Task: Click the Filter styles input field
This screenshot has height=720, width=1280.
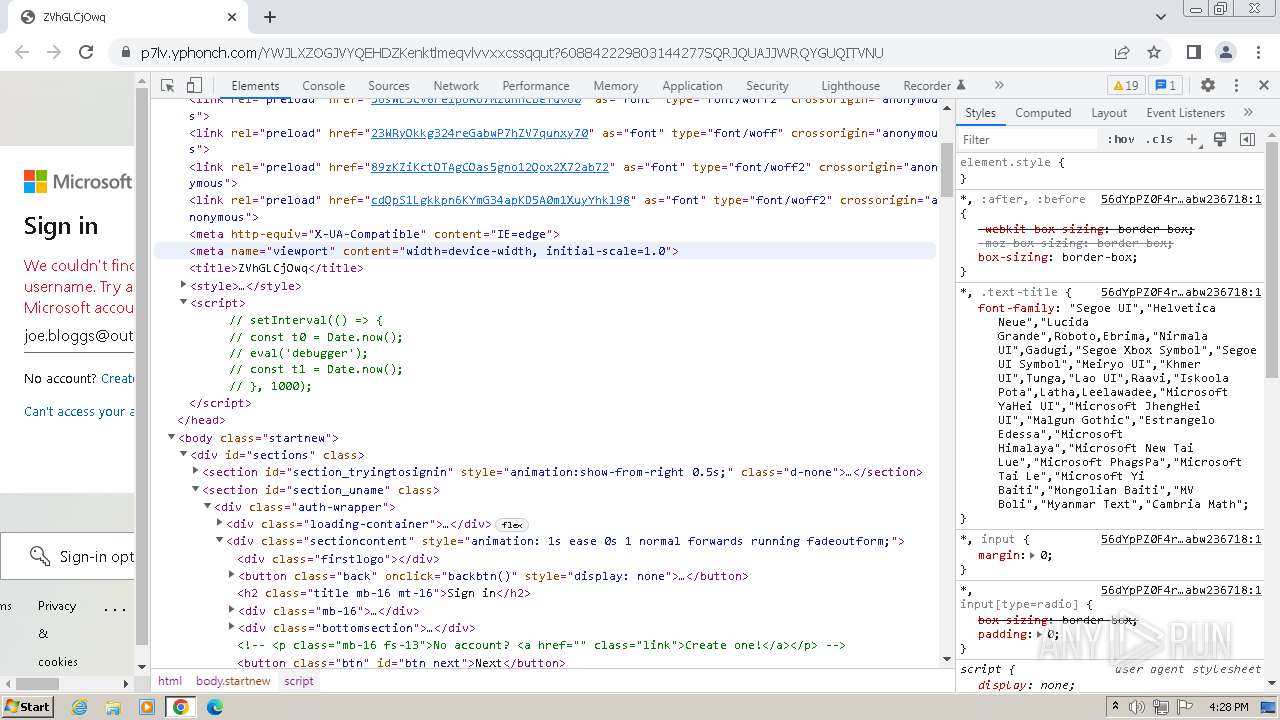Action: (1028, 140)
